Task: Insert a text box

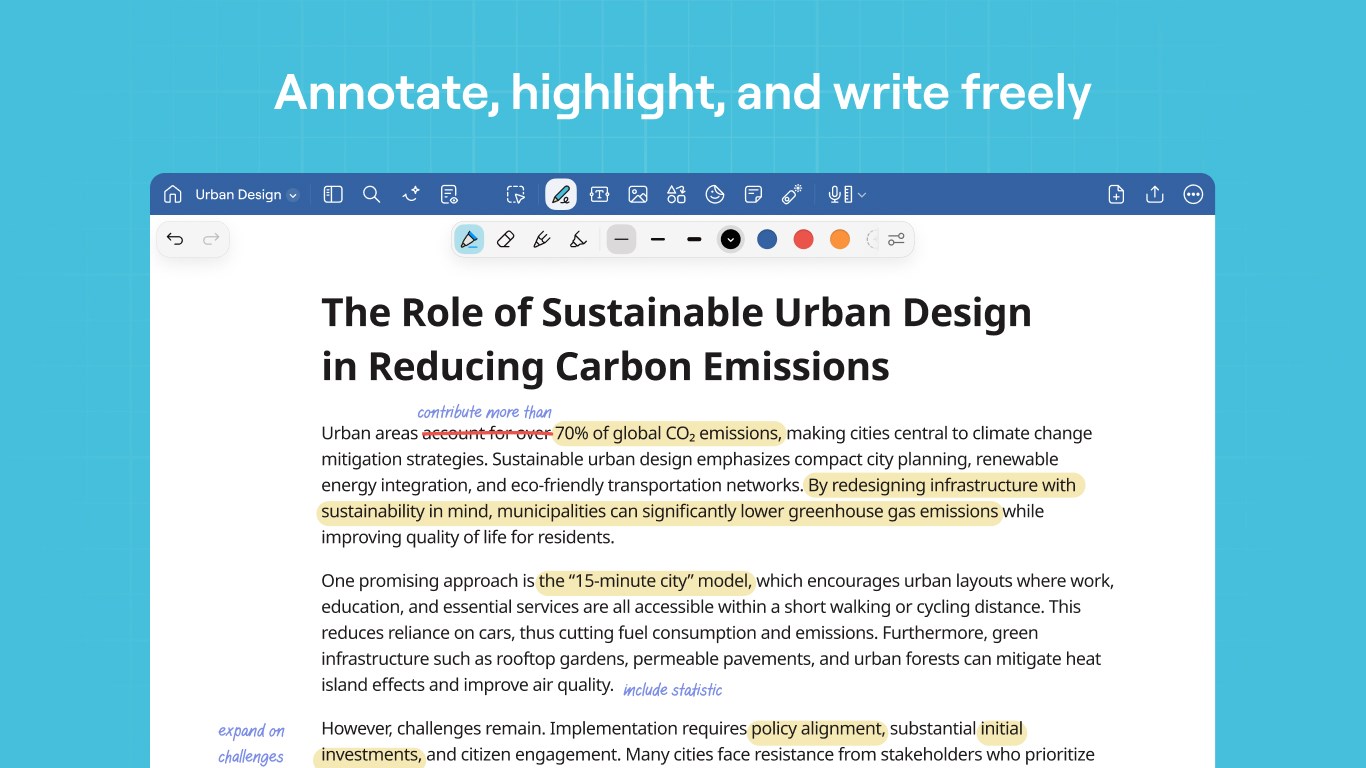Action: tap(599, 194)
